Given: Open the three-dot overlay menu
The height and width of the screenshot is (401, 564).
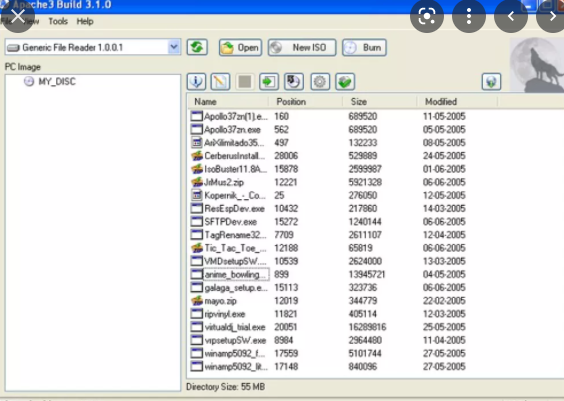Looking at the screenshot, I should click(469, 16).
